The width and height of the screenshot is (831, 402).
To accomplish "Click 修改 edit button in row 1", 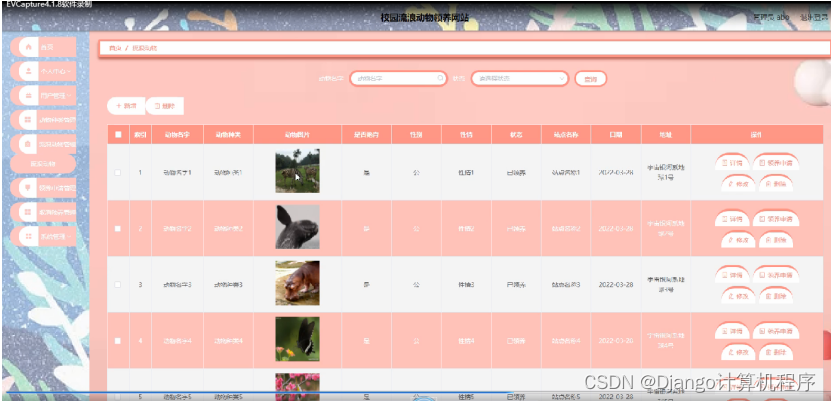I will coord(738,183).
